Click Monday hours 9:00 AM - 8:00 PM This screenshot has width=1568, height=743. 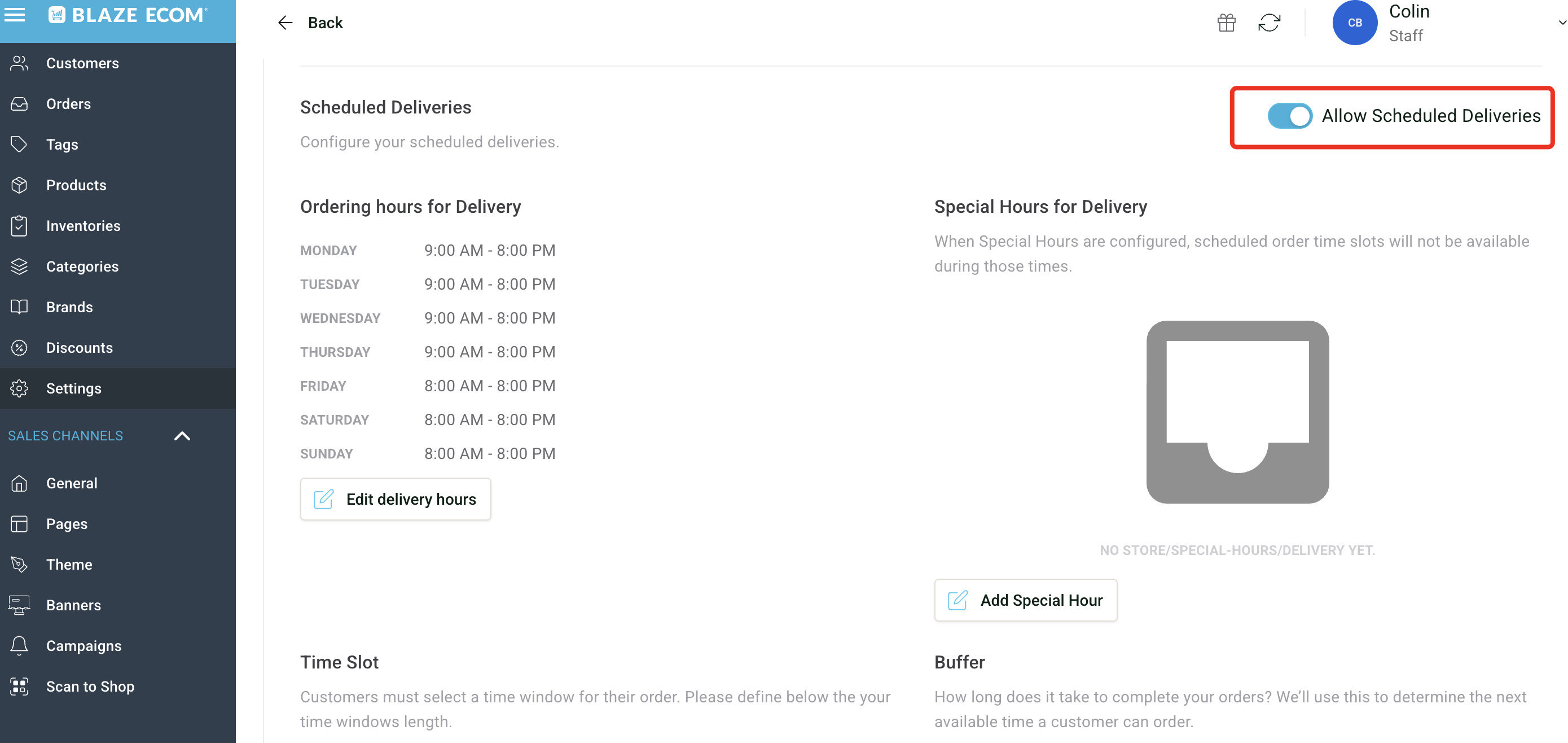(489, 250)
